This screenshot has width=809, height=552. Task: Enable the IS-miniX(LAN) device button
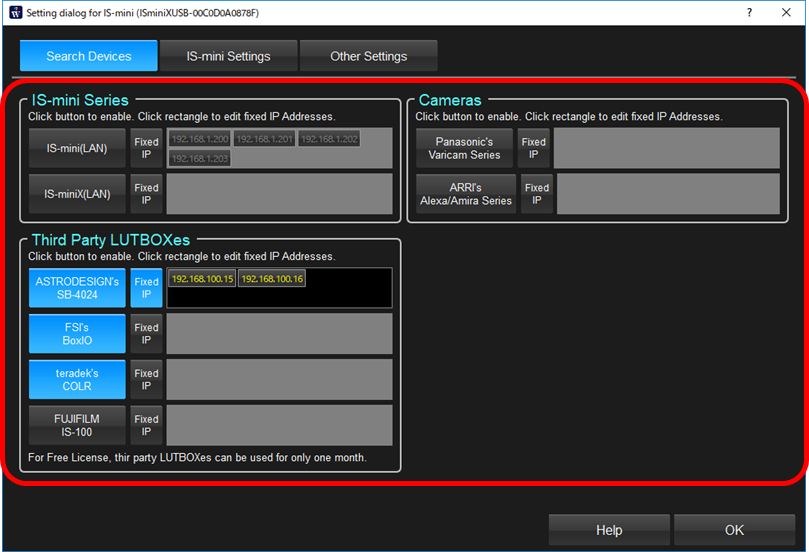77,194
